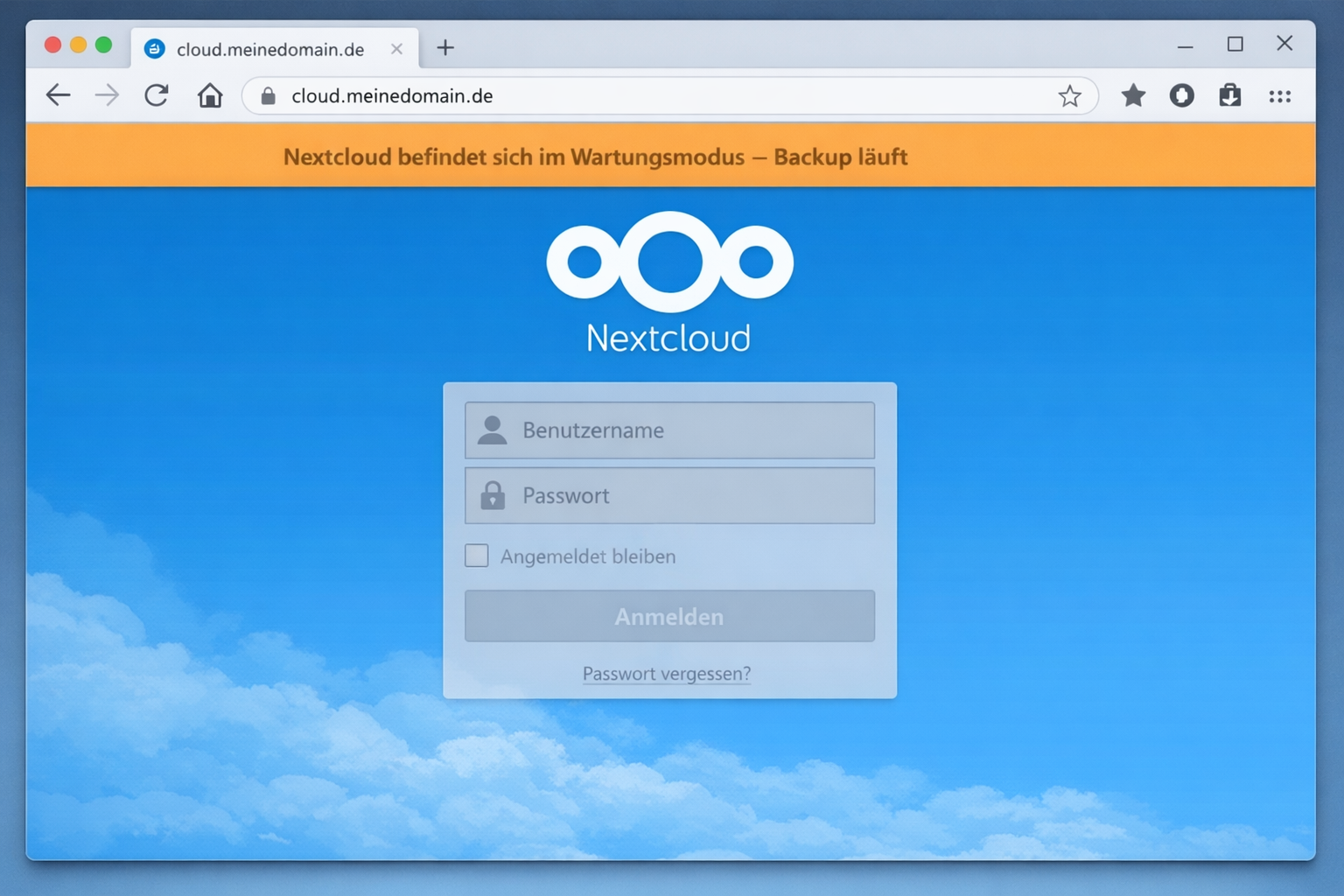View site info via the padlock icon
The image size is (1344, 896).
[268, 95]
